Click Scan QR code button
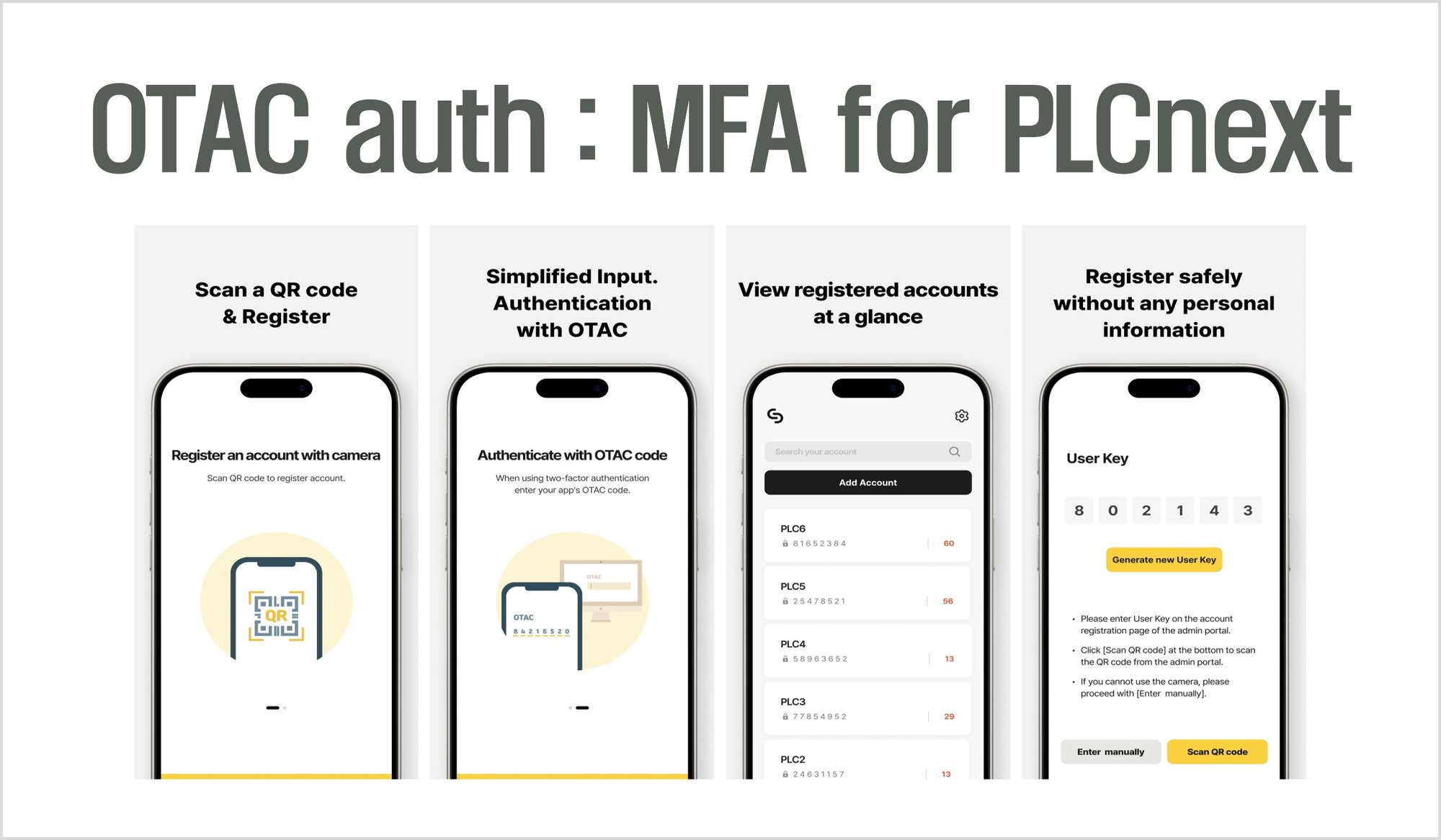Viewport: 1441px width, 840px height. pyautogui.click(x=1215, y=751)
